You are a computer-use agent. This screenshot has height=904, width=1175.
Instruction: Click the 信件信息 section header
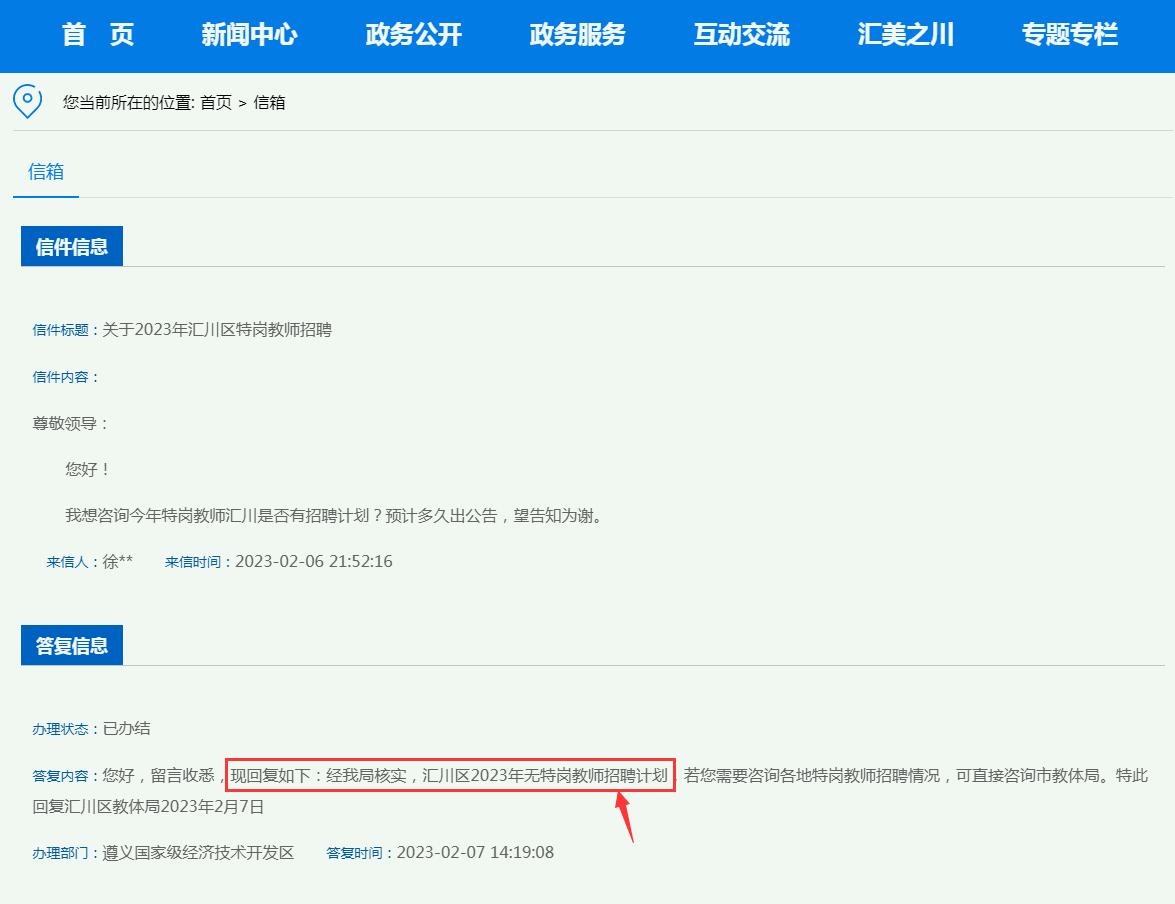[71, 245]
